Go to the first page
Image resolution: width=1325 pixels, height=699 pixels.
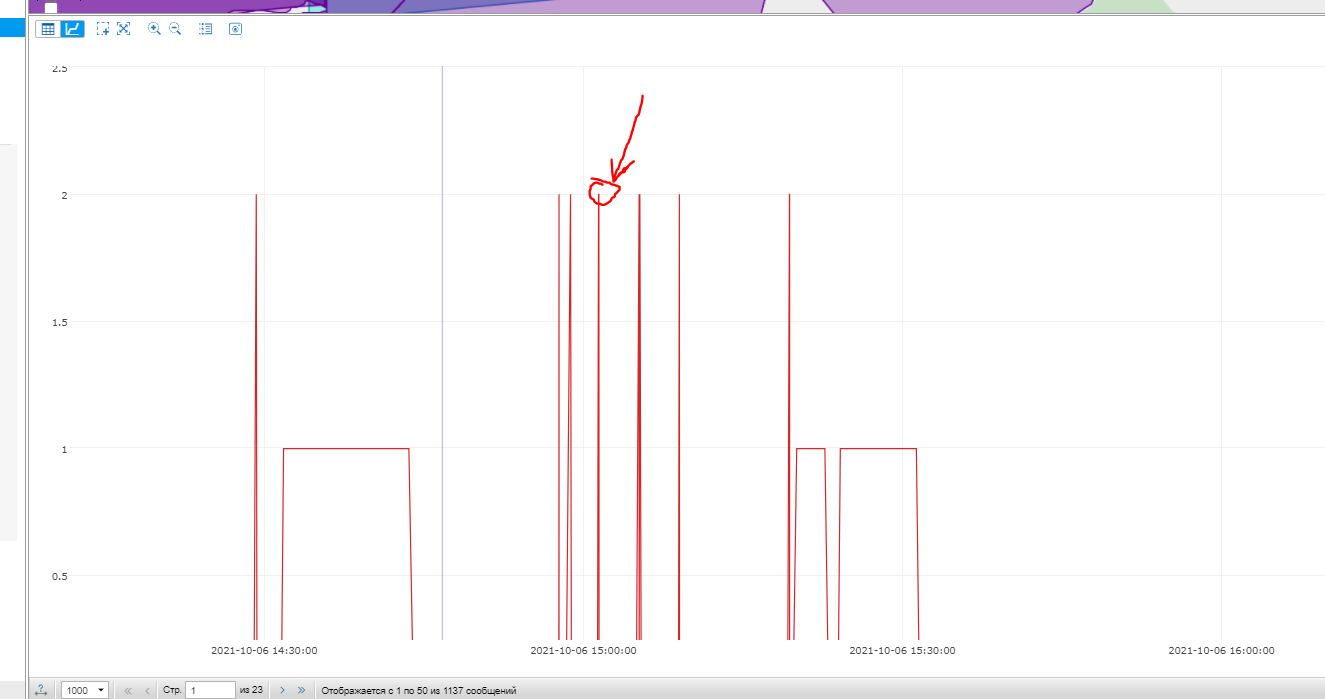pyautogui.click(x=127, y=690)
